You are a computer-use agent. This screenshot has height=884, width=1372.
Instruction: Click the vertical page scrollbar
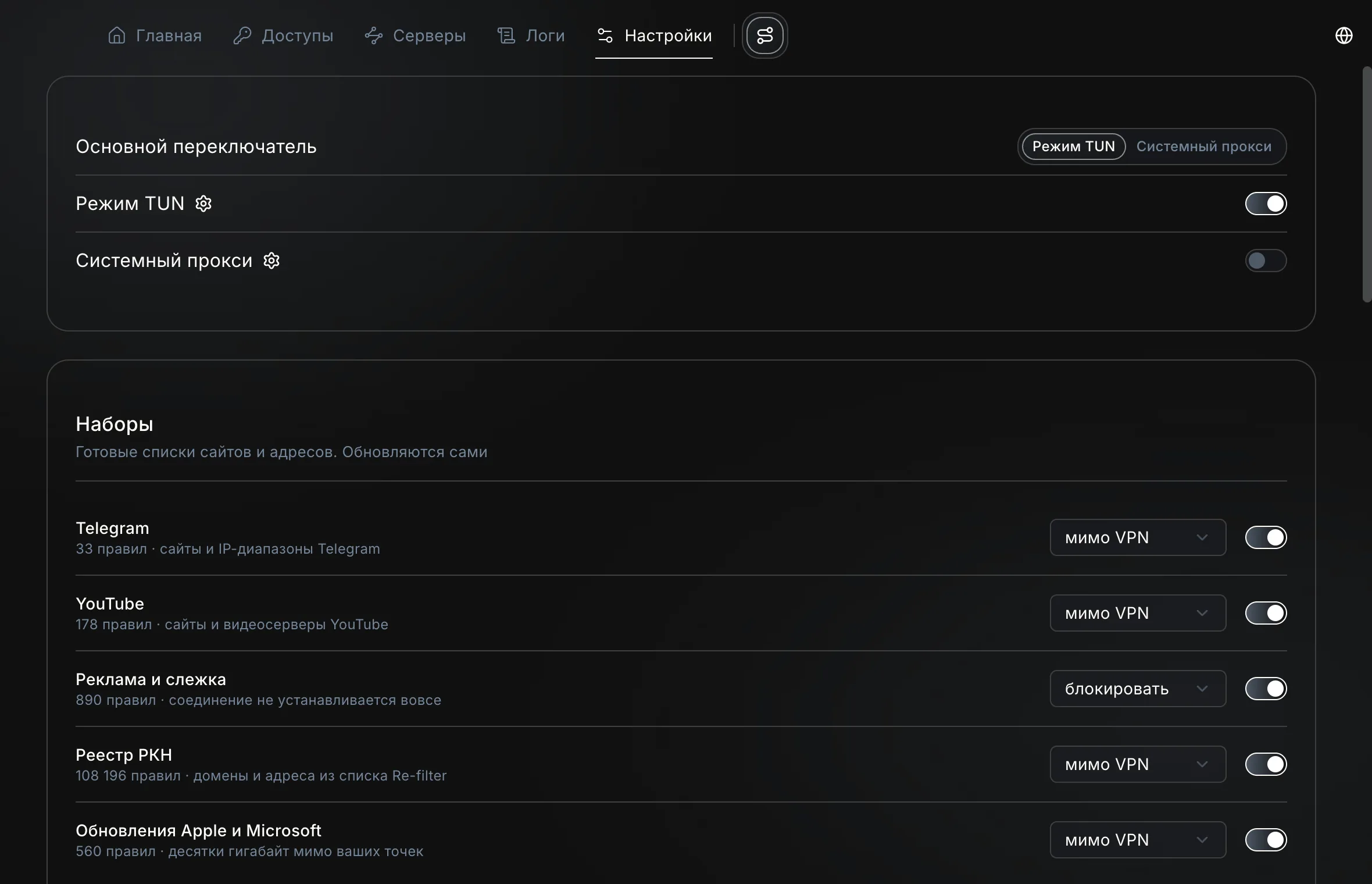coord(1367,184)
